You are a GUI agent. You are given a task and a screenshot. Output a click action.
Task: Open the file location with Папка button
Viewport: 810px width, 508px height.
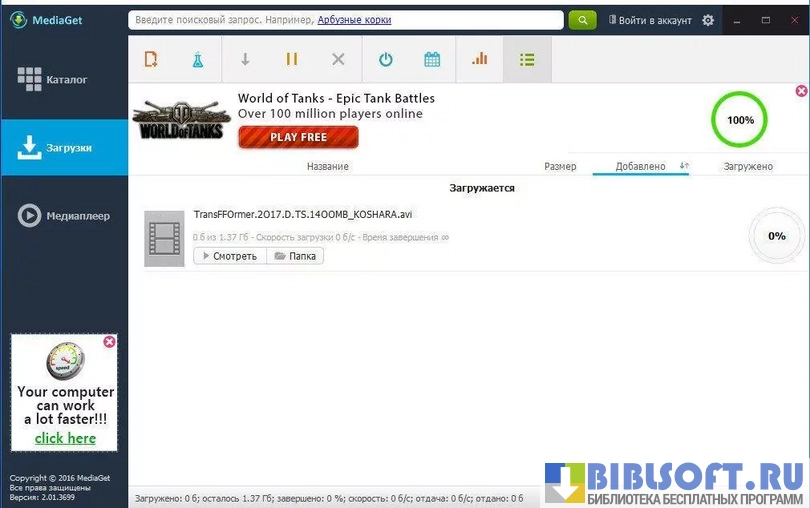(x=295, y=256)
